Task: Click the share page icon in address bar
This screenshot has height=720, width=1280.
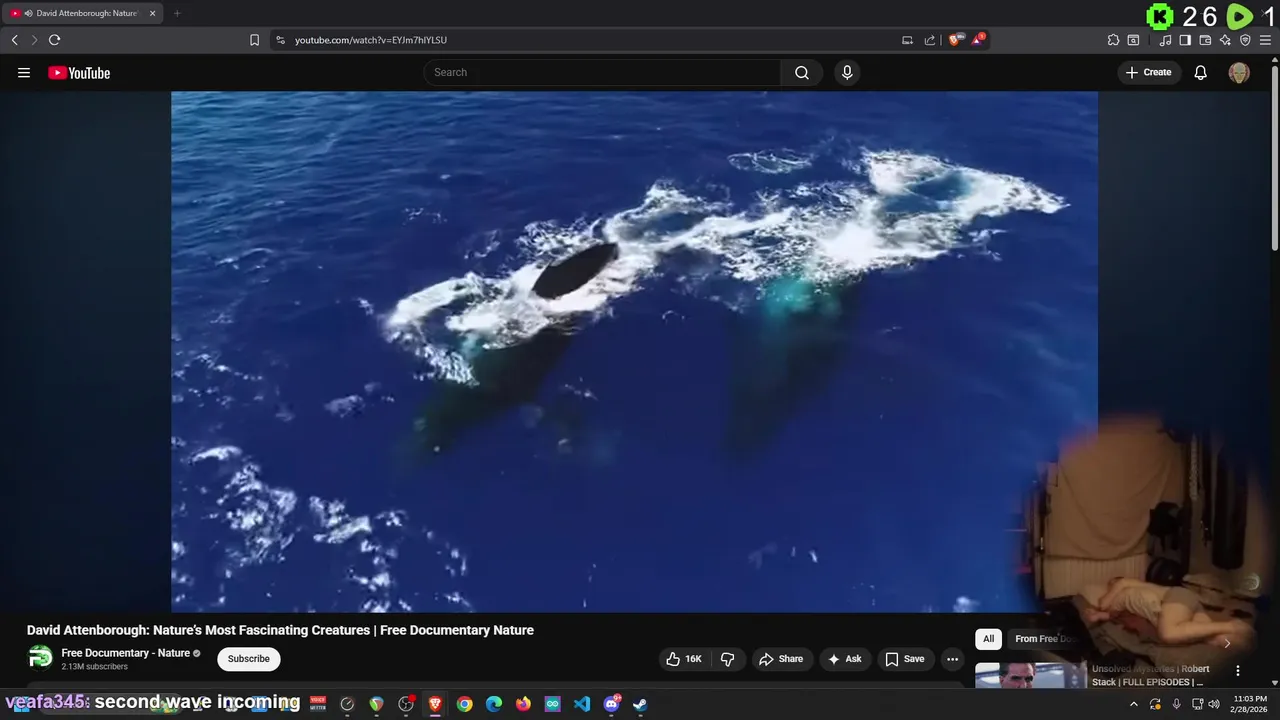Action: (930, 40)
